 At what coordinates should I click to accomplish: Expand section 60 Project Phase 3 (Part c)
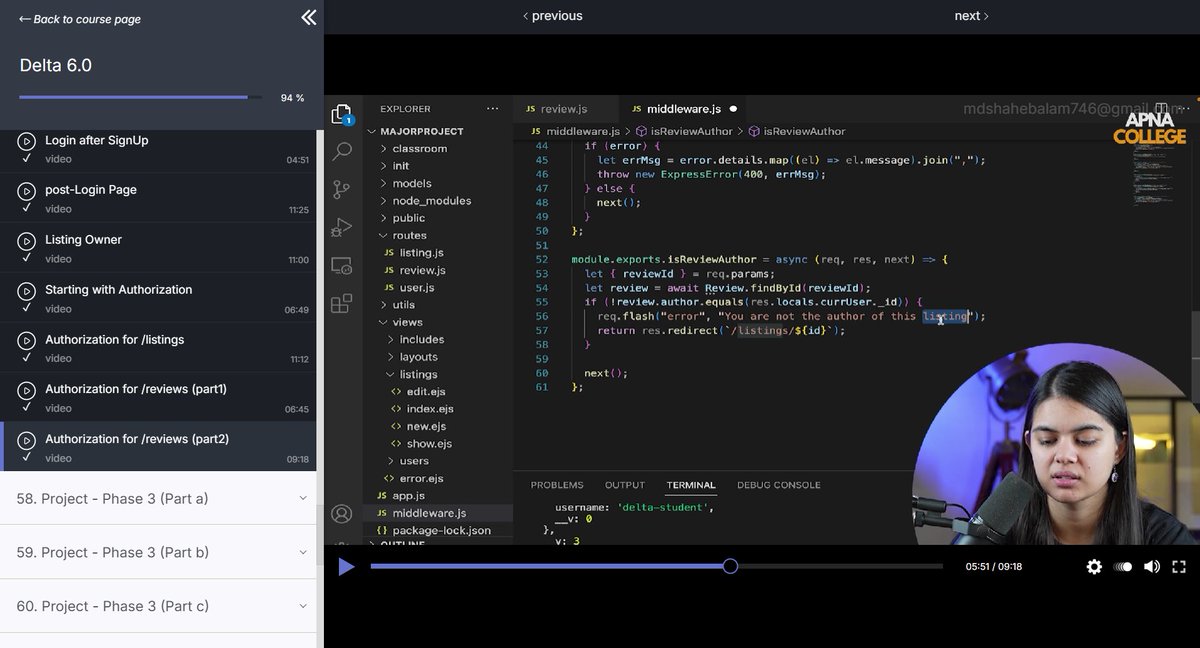click(x=158, y=606)
